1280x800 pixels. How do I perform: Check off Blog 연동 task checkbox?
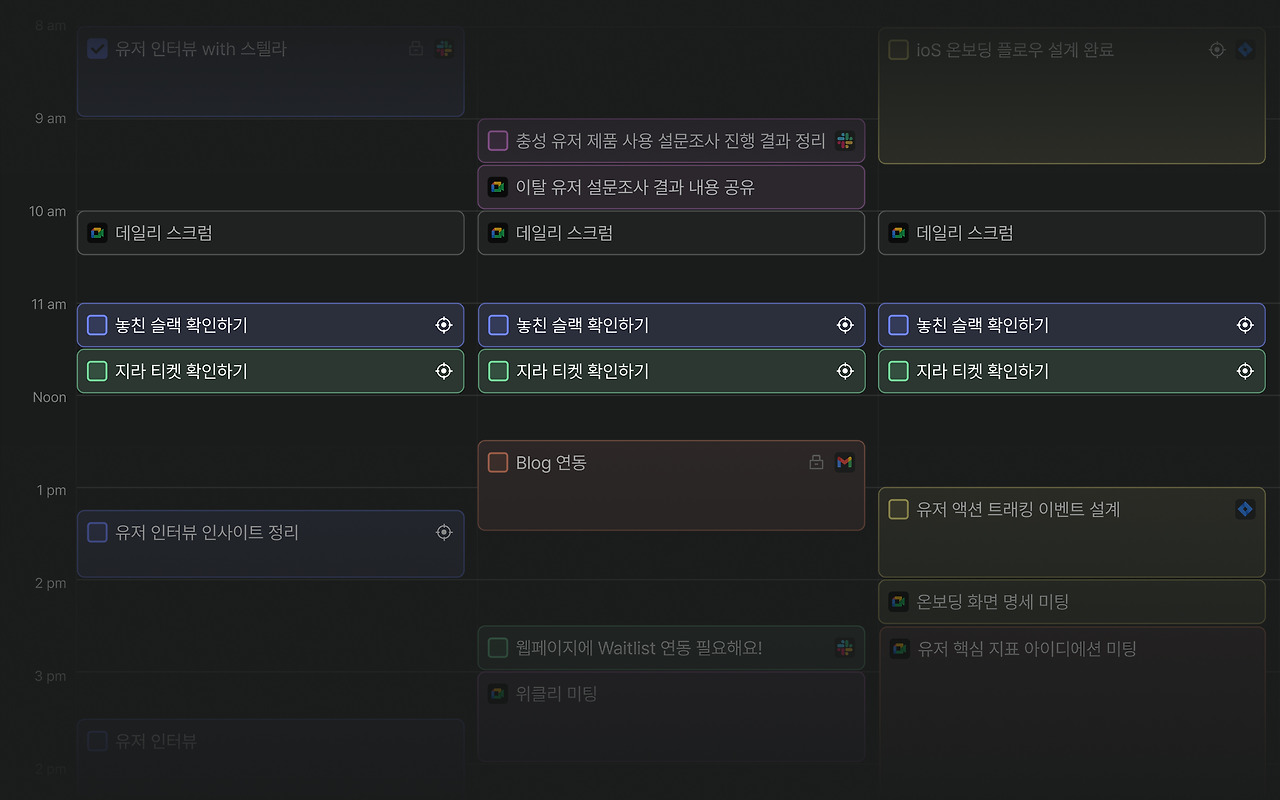498,462
